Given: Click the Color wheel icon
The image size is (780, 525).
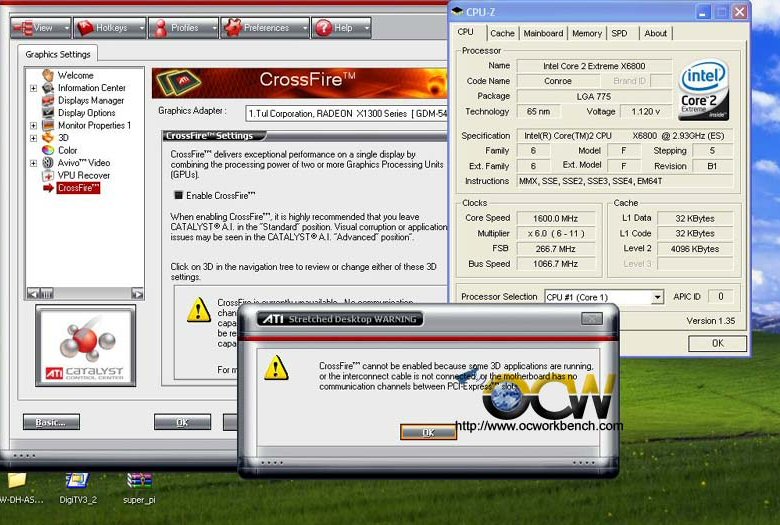Looking at the screenshot, I should point(48,150).
